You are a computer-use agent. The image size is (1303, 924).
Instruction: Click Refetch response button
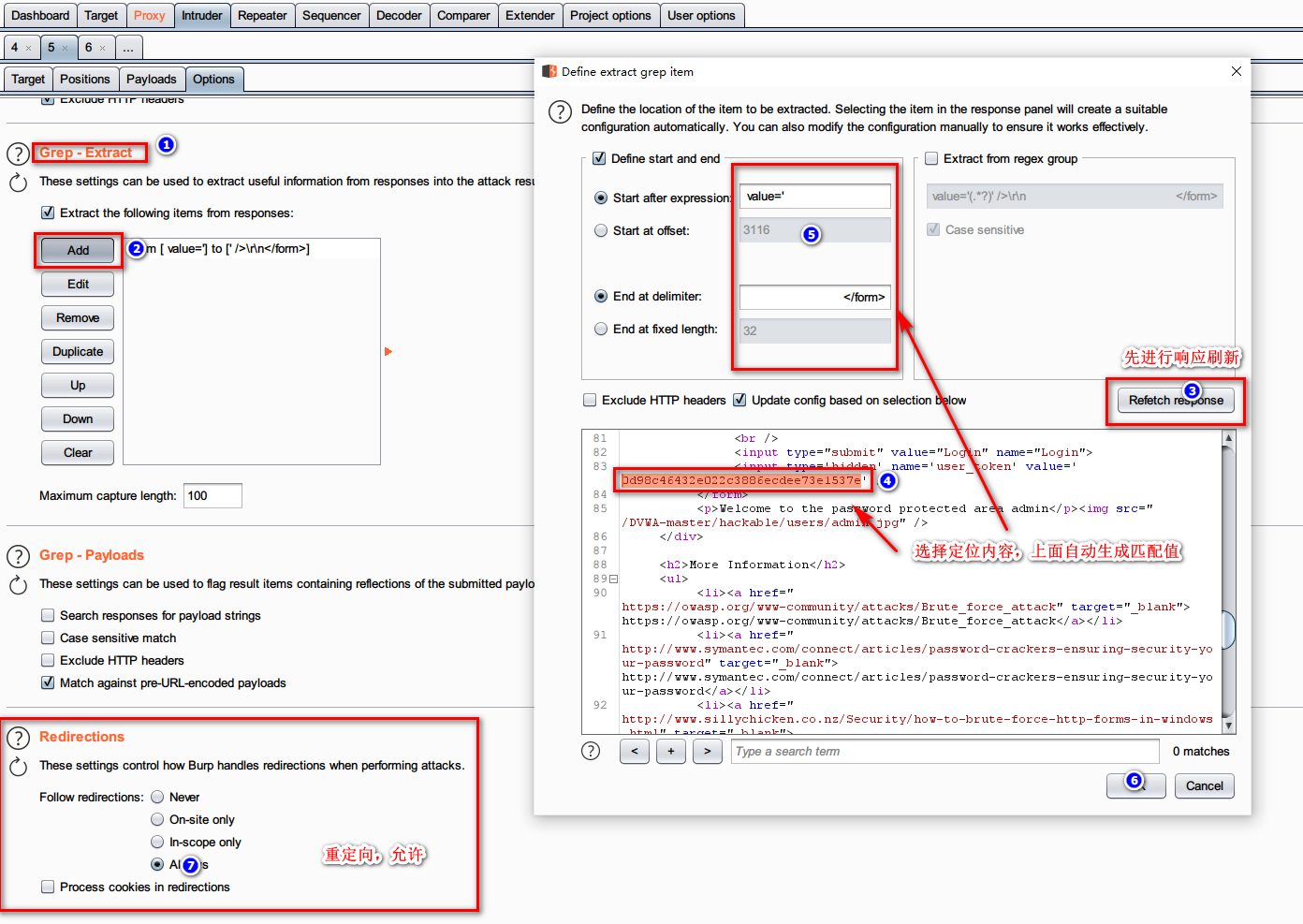(1176, 400)
